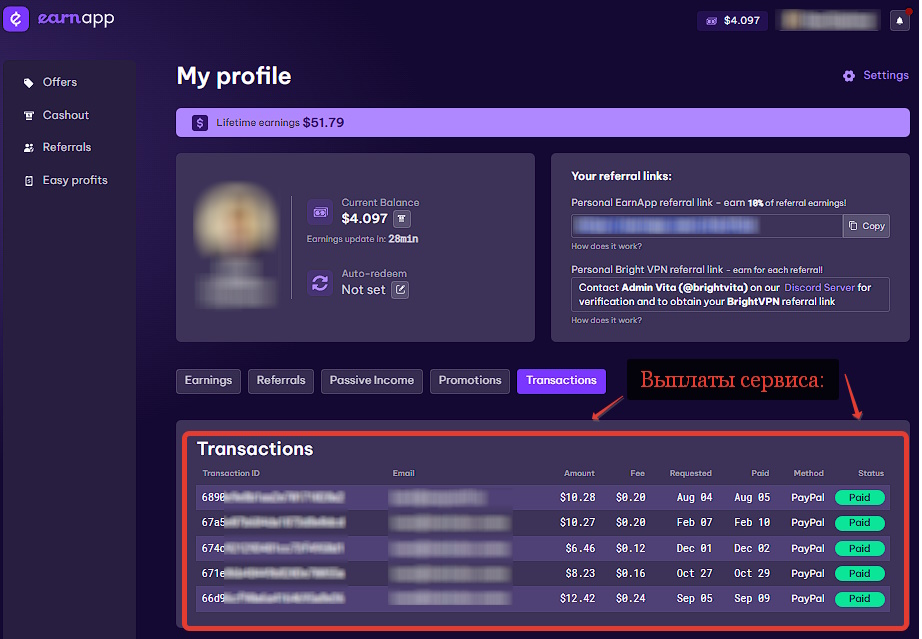Open the Settings link
922x639 pixels.
[x=886, y=75]
